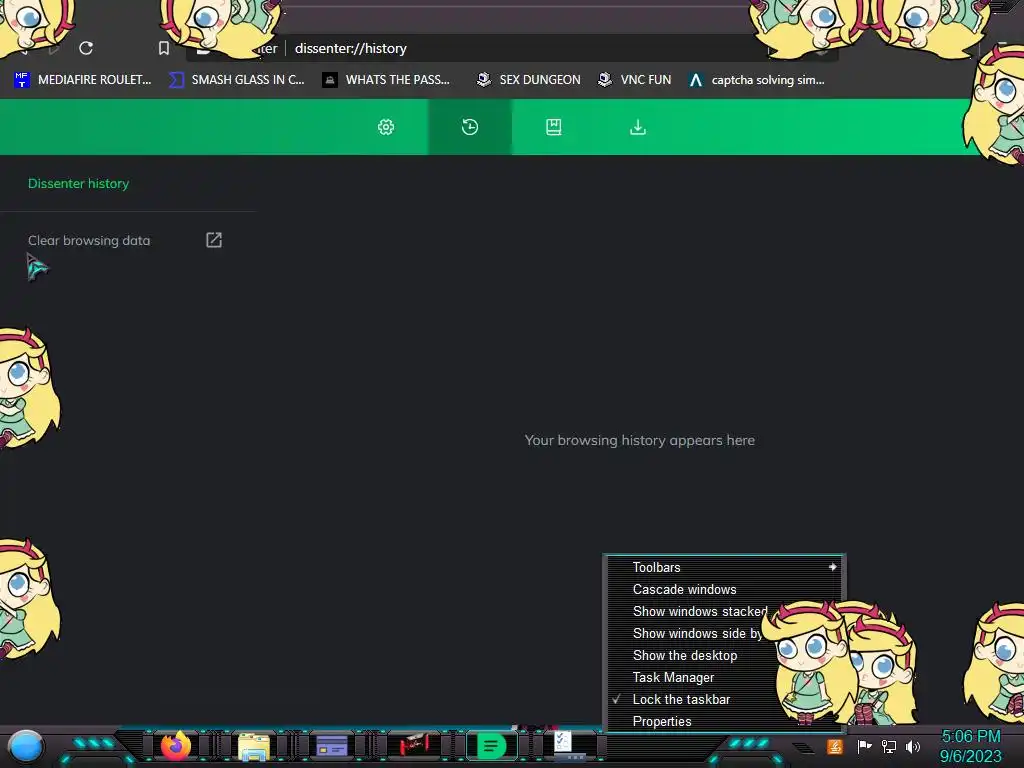Open the network tray icon
This screenshot has width=1024, height=768.
(x=889, y=746)
